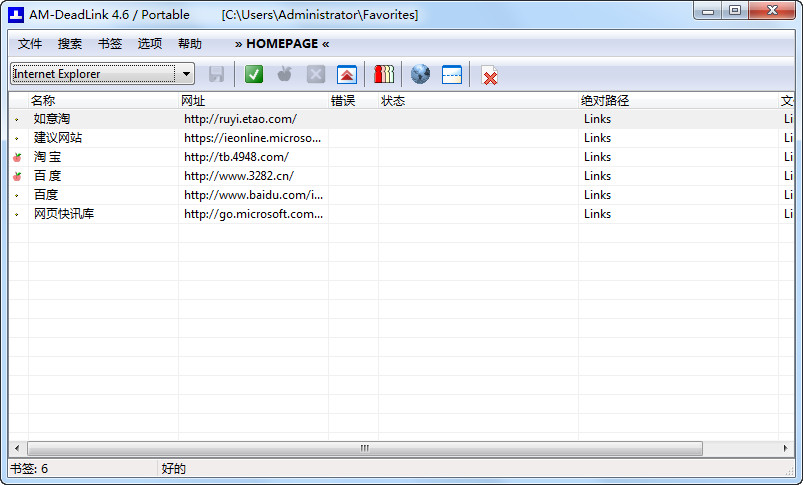Select the 百度 bookmark name for baidu.com
Image resolution: width=803 pixels, height=485 pixels.
pos(46,195)
